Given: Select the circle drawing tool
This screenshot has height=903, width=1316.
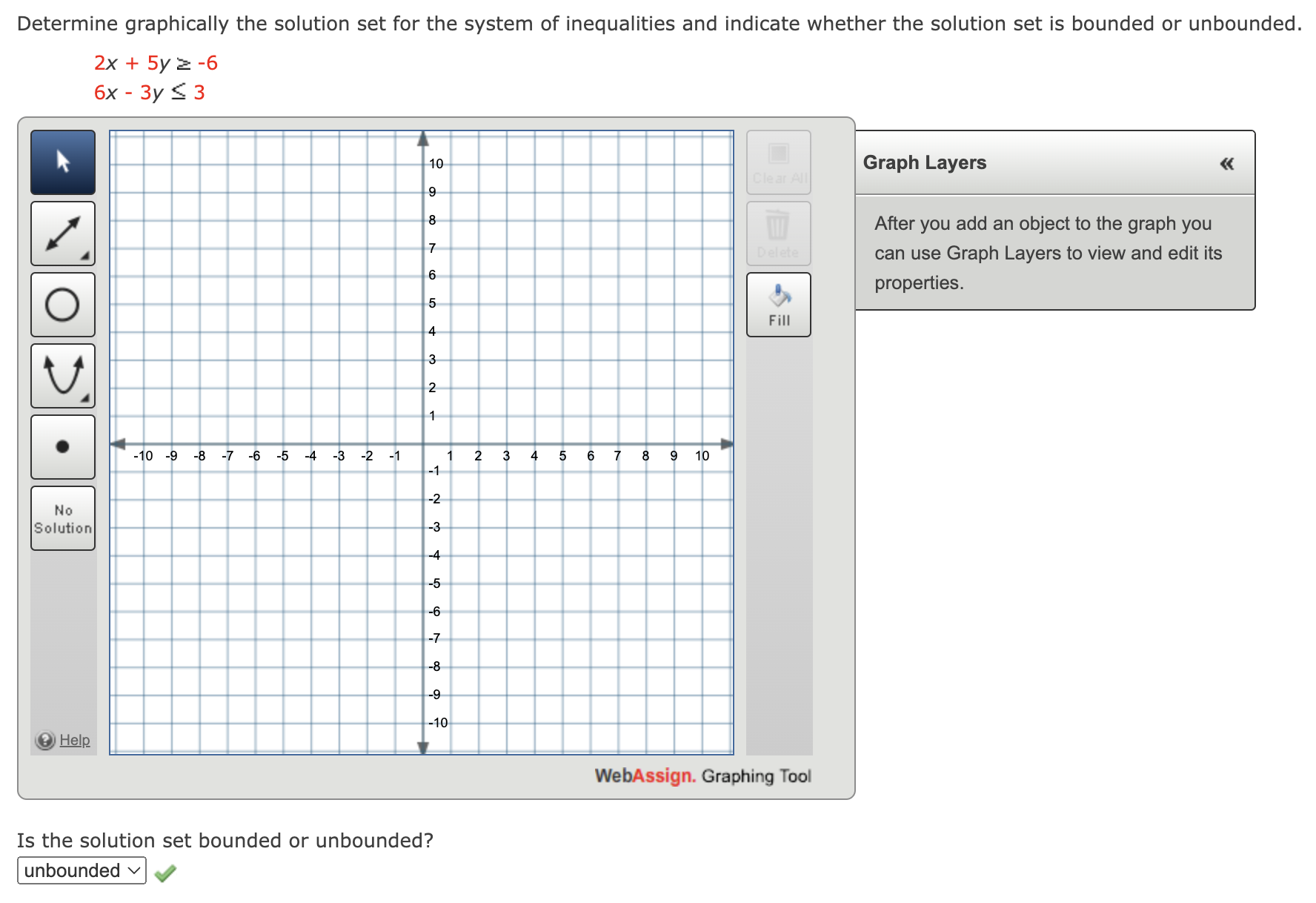Looking at the screenshot, I should [x=62, y=304].
